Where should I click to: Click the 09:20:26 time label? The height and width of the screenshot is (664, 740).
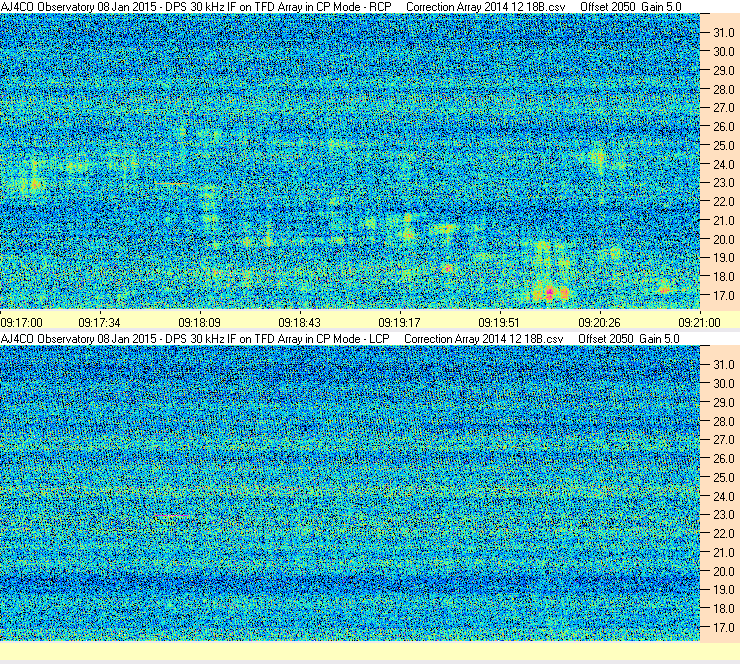point(599,323)
